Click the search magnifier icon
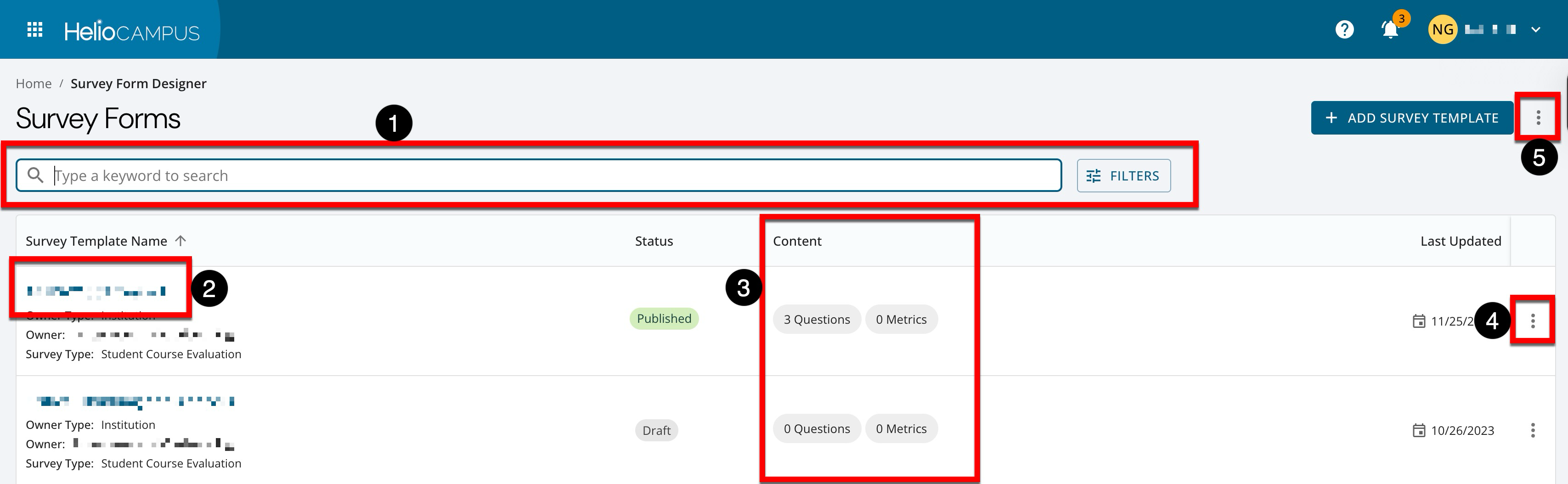This screenshot has height=484, width=1568. point(35,175)
